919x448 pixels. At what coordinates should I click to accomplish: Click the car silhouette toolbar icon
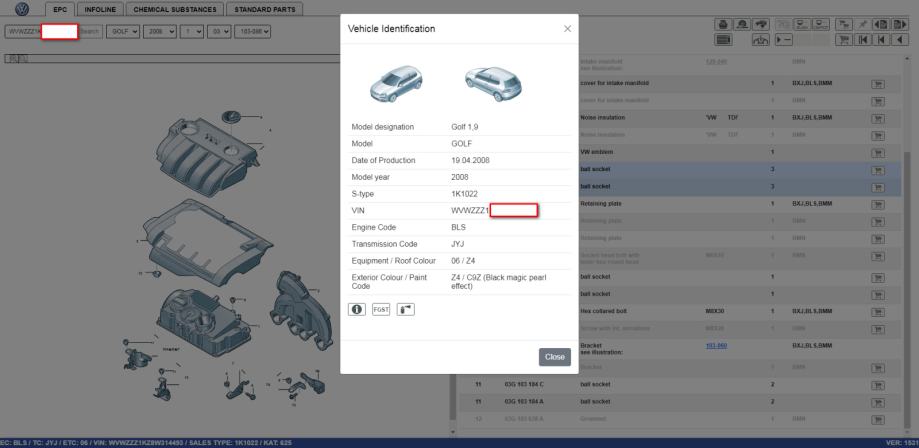click(x=761, y=24)
